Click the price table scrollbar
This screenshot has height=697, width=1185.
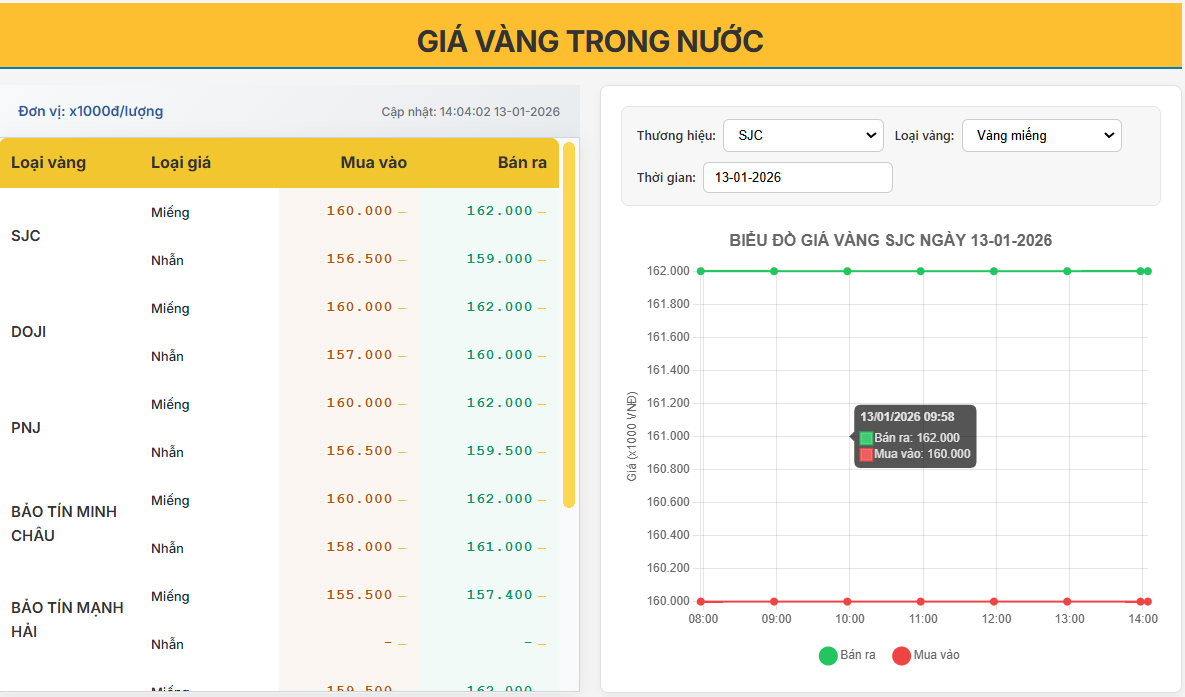click(569, 330)
